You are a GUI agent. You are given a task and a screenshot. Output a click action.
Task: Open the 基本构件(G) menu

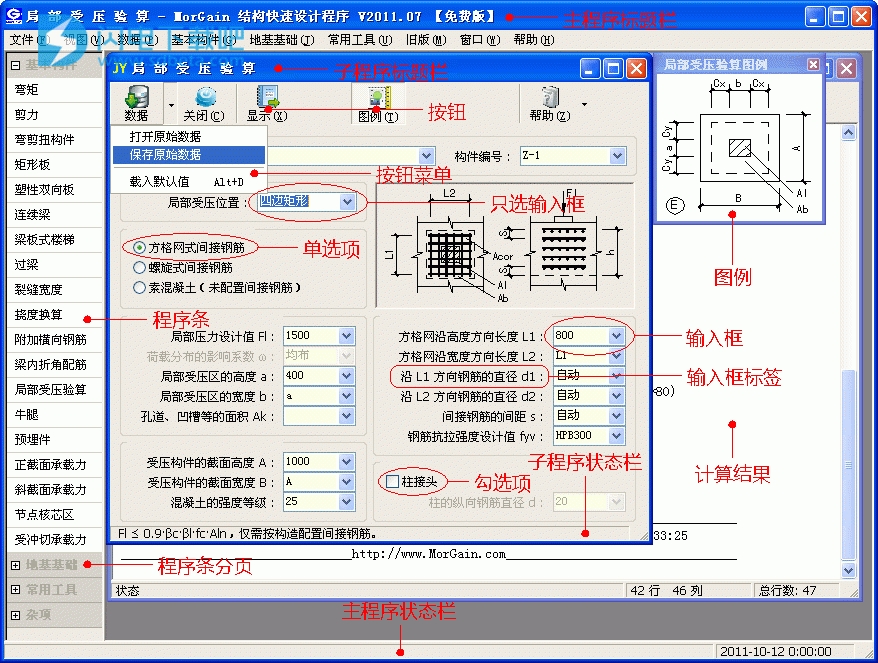[204, 40]
